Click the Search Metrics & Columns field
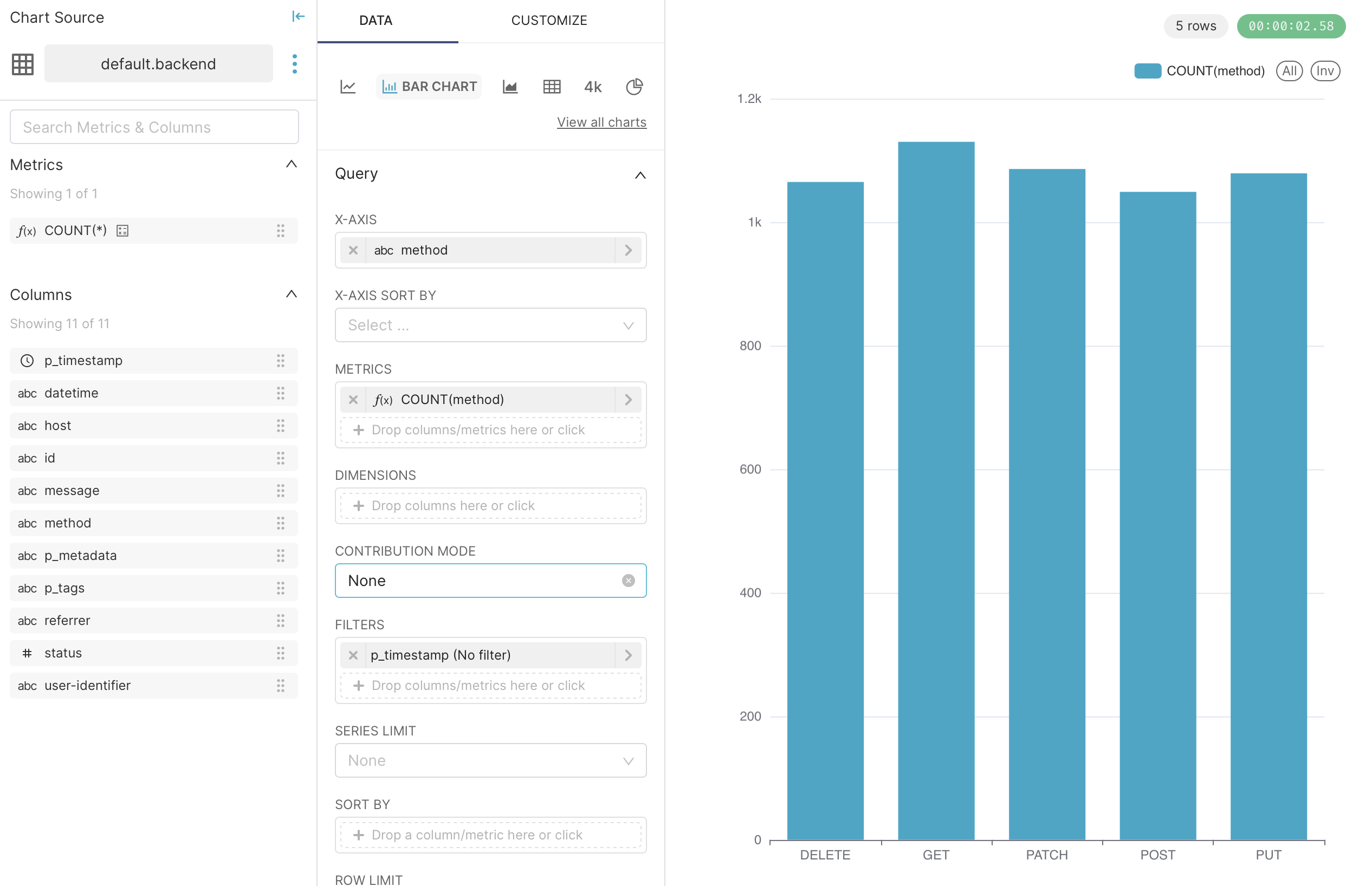 point(154,127)
